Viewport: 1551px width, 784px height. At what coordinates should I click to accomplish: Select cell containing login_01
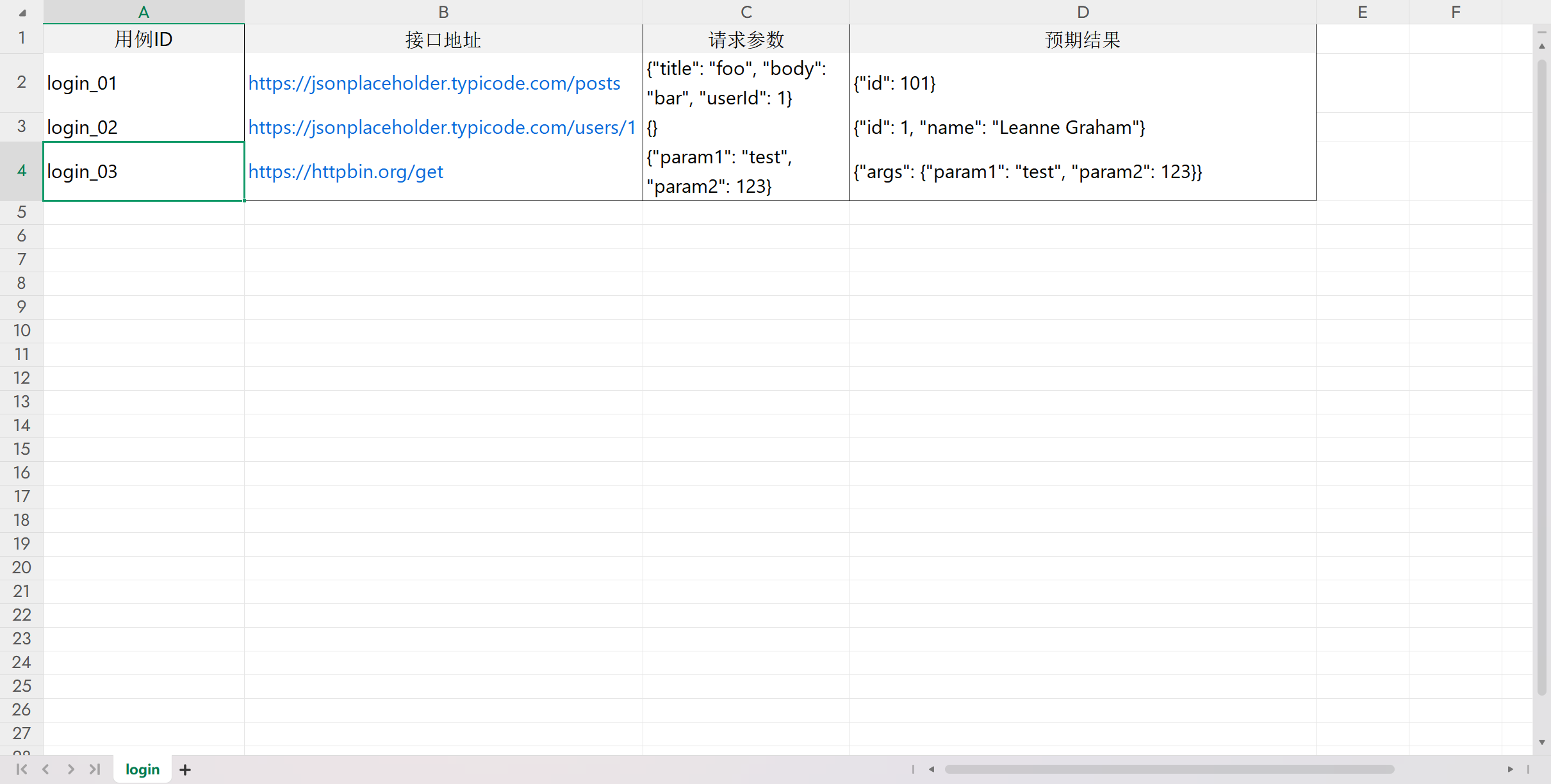click(144, 83)
